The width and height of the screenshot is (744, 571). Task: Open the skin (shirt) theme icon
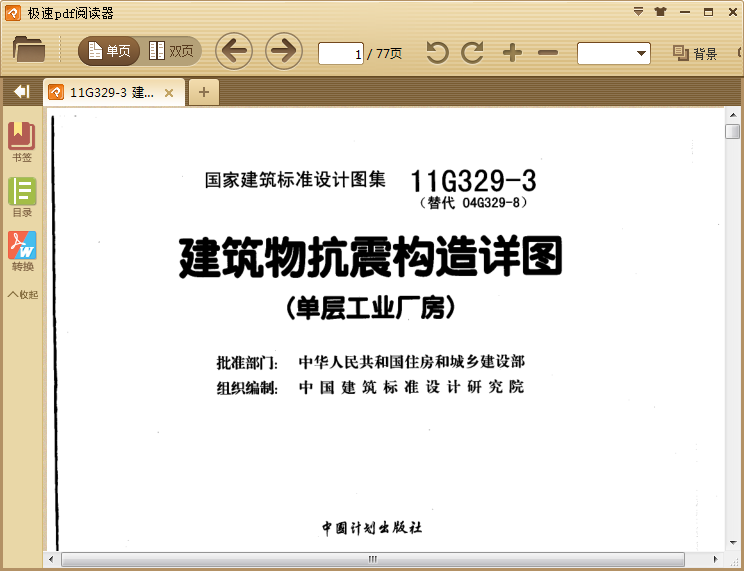(x=660, y=12)
